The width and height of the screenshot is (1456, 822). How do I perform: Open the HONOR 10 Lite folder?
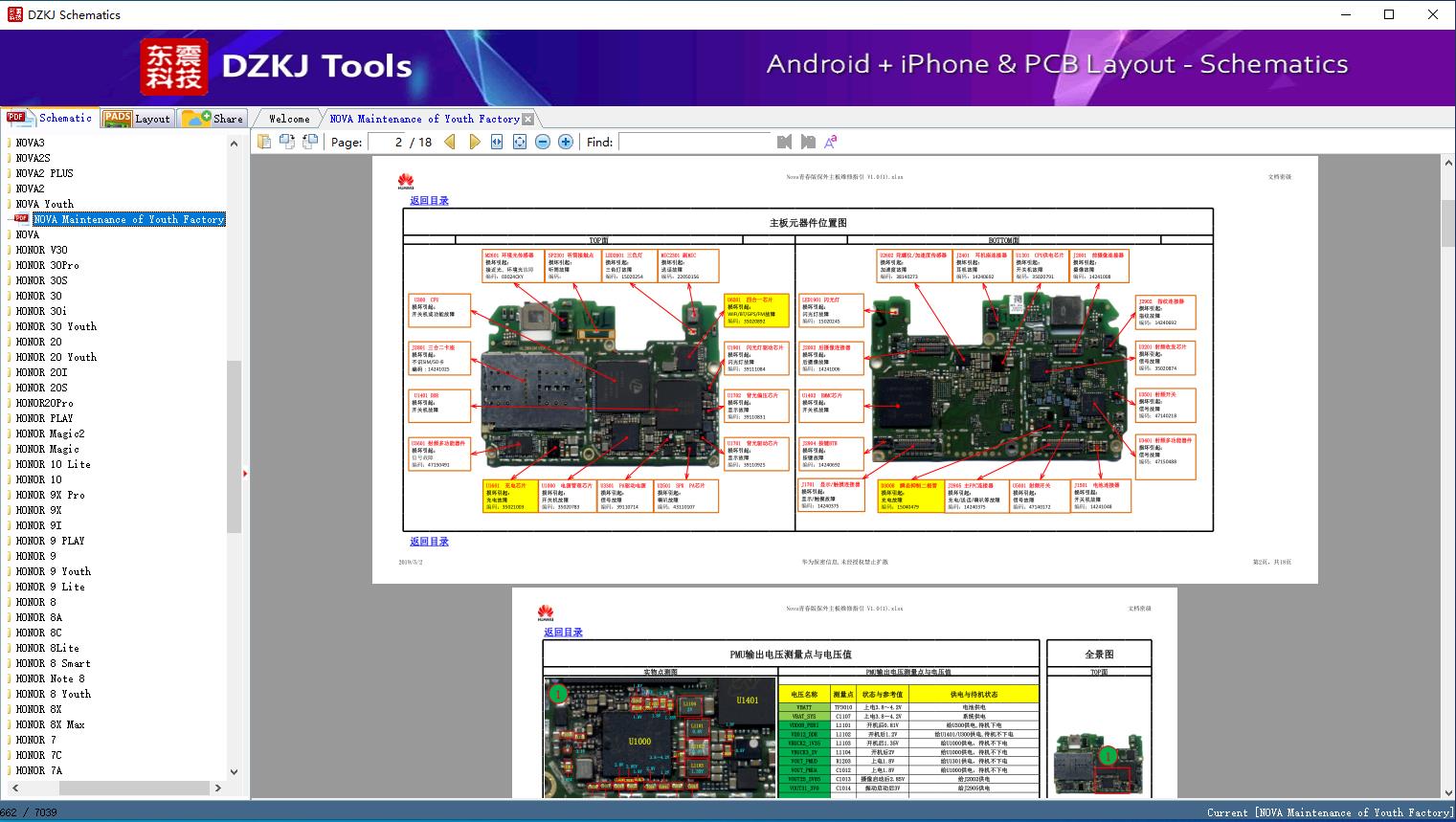[x=53, y=464]
